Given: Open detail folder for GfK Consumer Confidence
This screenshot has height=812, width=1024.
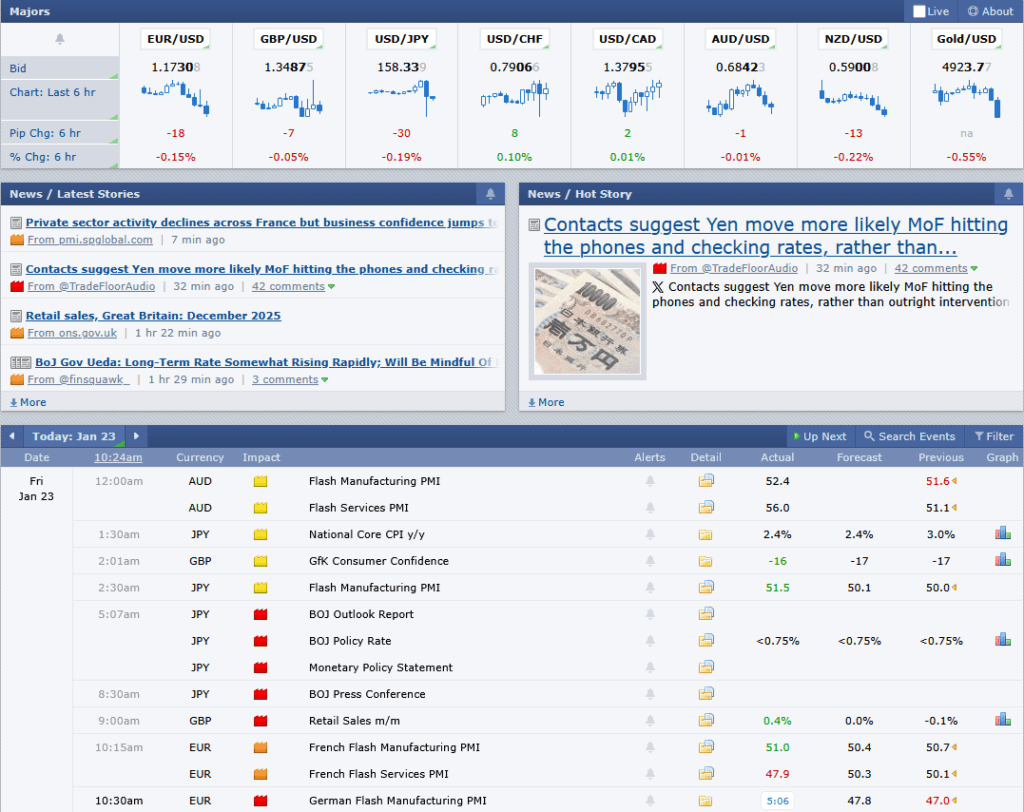Looking at the screenshot, I should (x=706, y=561).
